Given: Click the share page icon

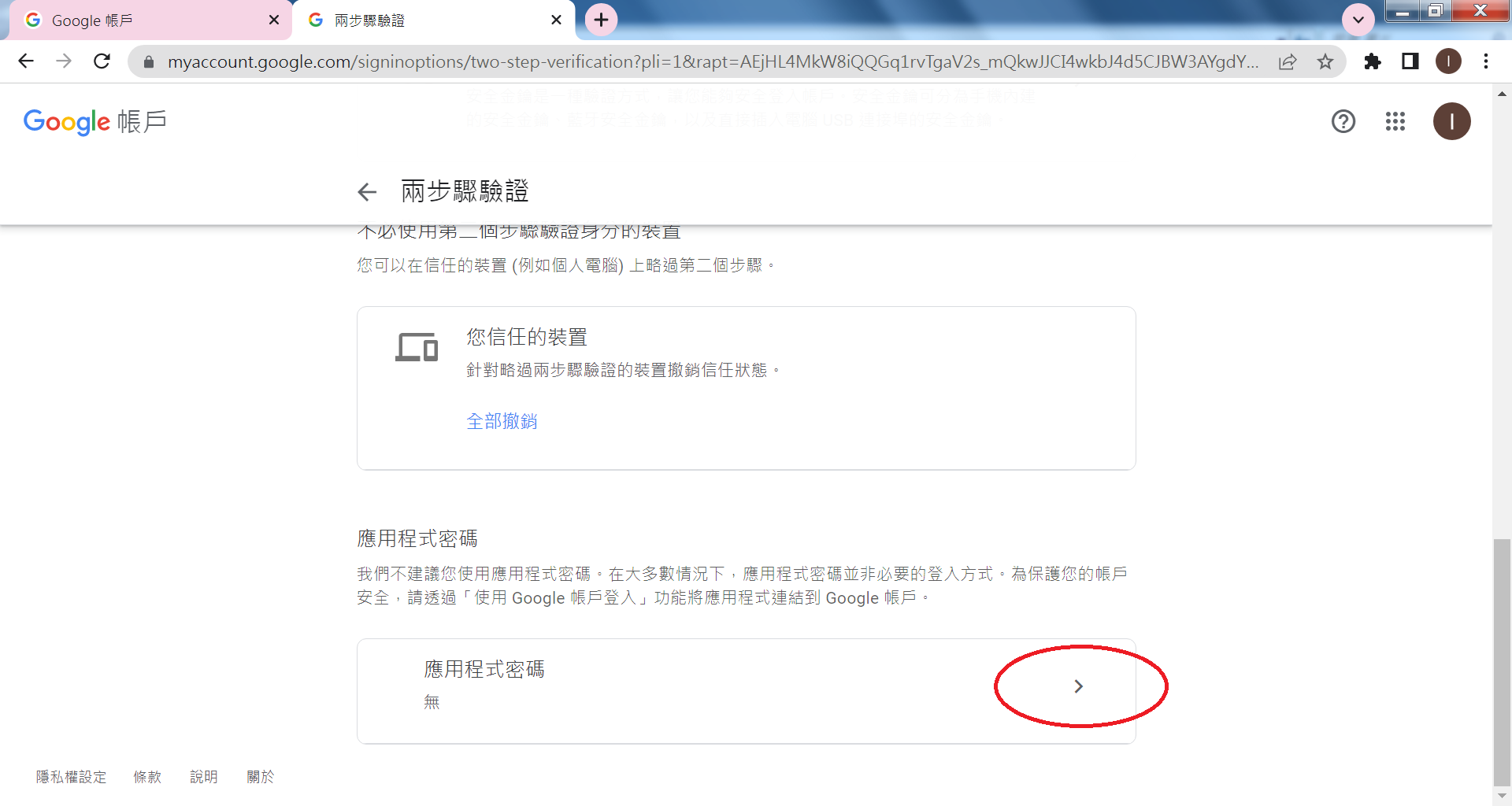Looking at the screenshot, I should (x=1288, y=61).
